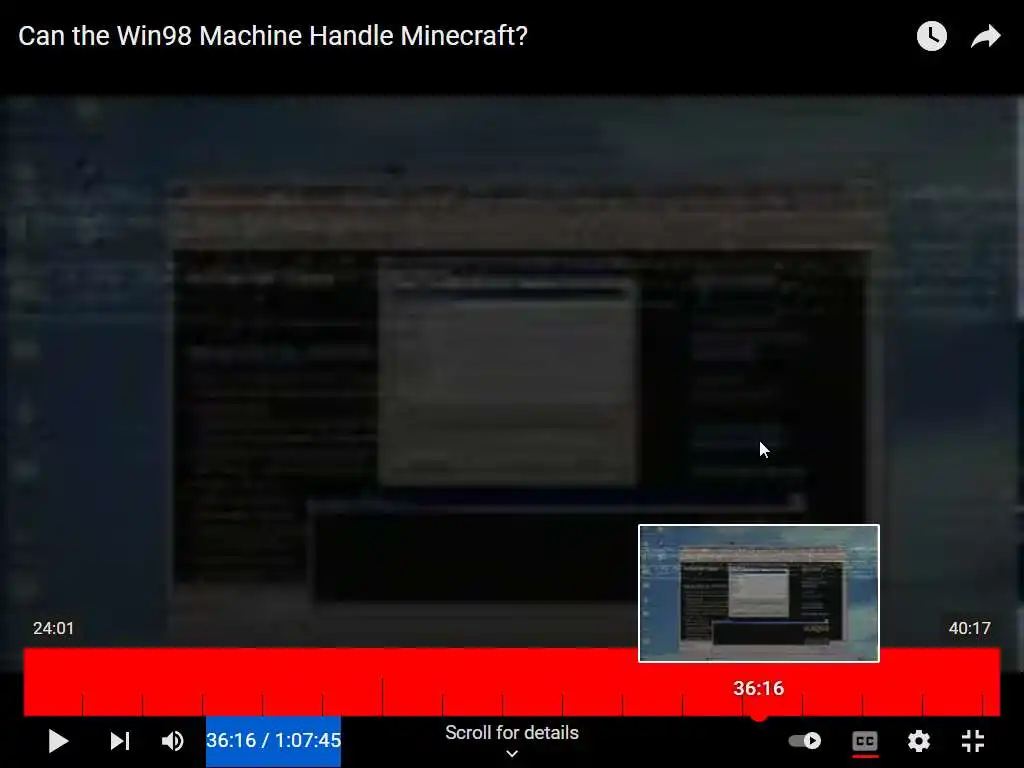The image size is (1024, 768).
Task: Exit full screen mode
Action: (x=973, y=741)
